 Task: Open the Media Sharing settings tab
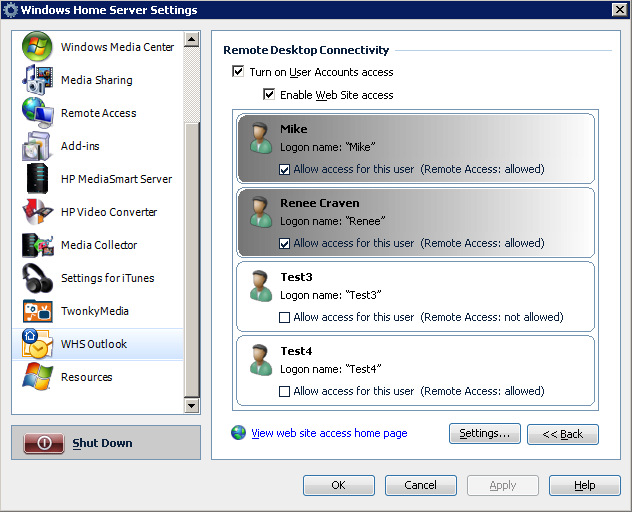97,80
